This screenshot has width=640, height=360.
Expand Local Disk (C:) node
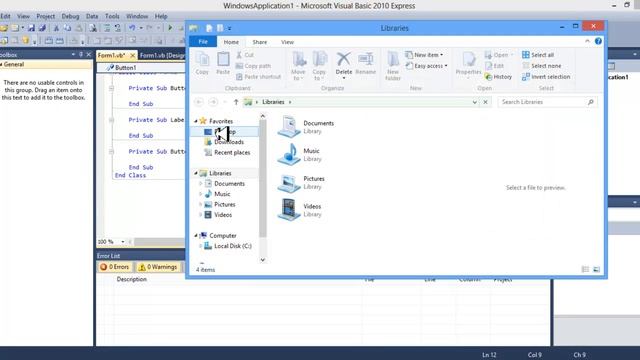click(200, 246)
